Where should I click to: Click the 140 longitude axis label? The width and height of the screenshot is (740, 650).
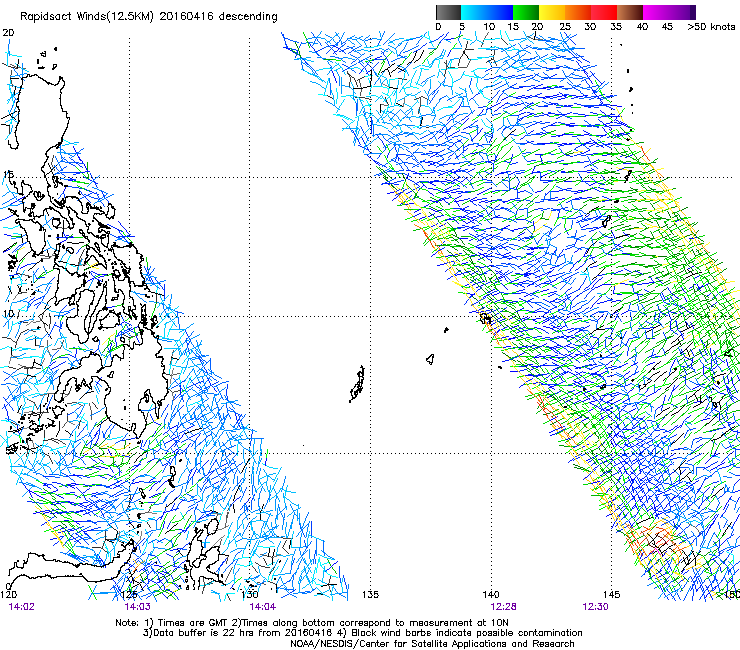(x=491, y=595)
